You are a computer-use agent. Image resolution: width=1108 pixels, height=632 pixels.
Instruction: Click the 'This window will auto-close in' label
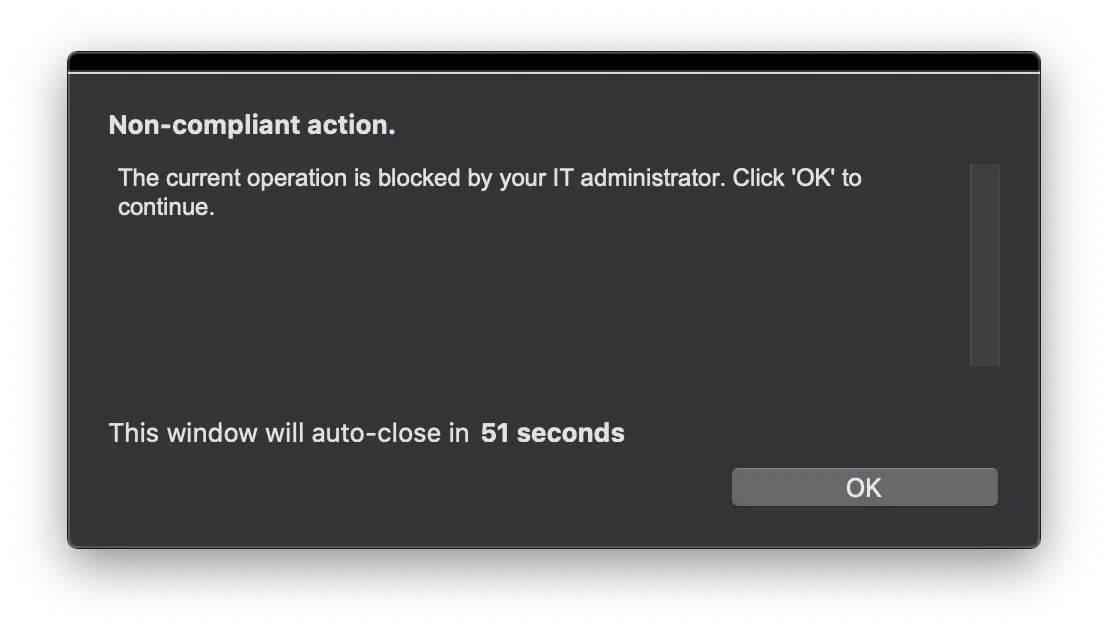pyautogui.click(x=288, y=433)
